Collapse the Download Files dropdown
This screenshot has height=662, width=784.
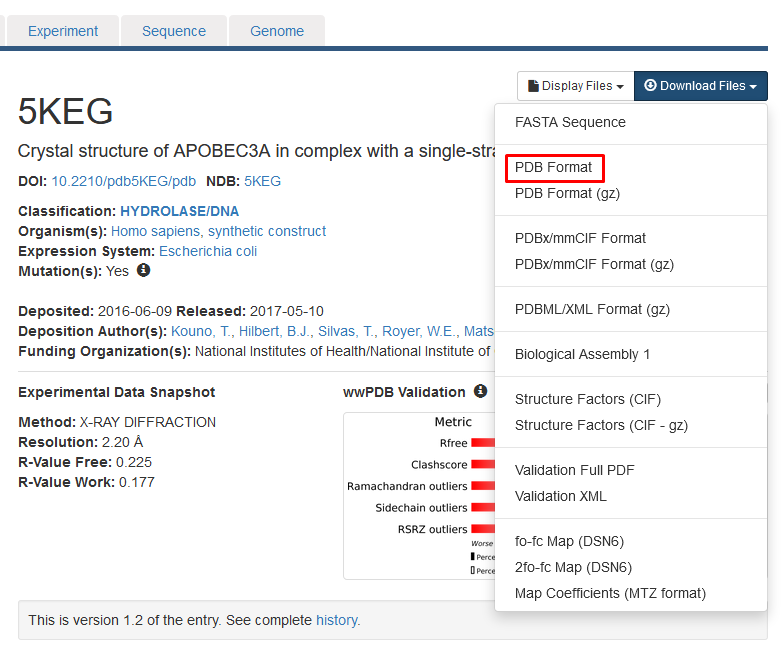(700, 86)
